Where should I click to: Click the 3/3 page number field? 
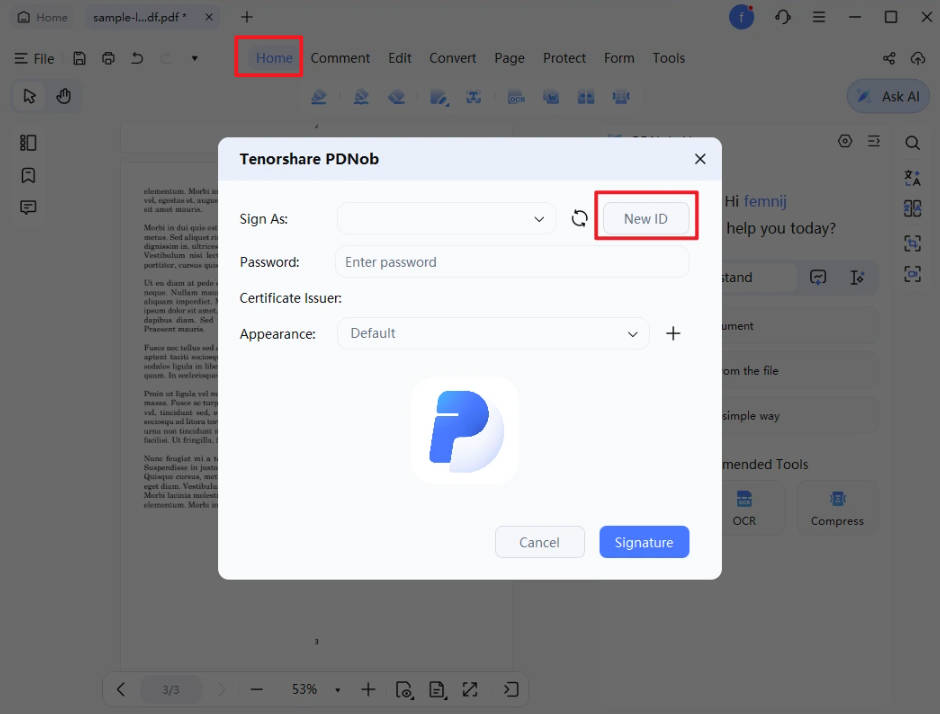click(x=171, y=690)
